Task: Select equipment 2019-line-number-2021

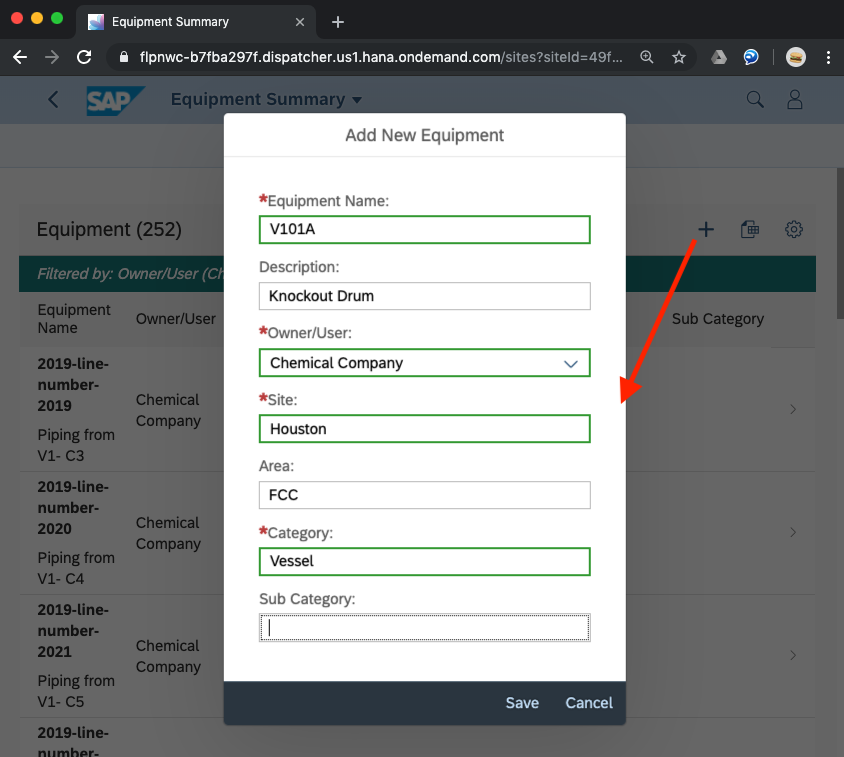Action: click(x=73, y=630)
